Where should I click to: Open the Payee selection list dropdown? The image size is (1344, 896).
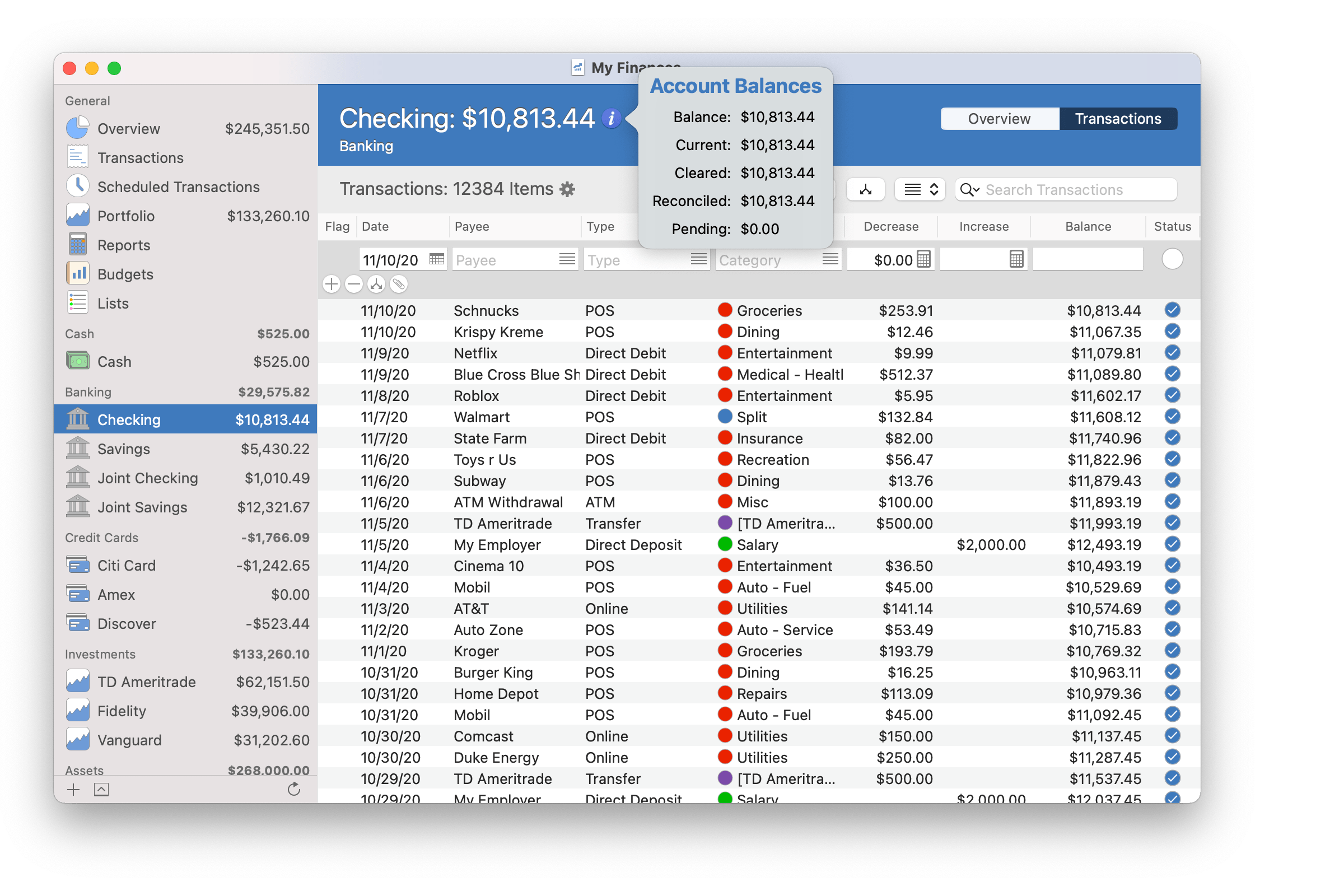pos(566,259)
